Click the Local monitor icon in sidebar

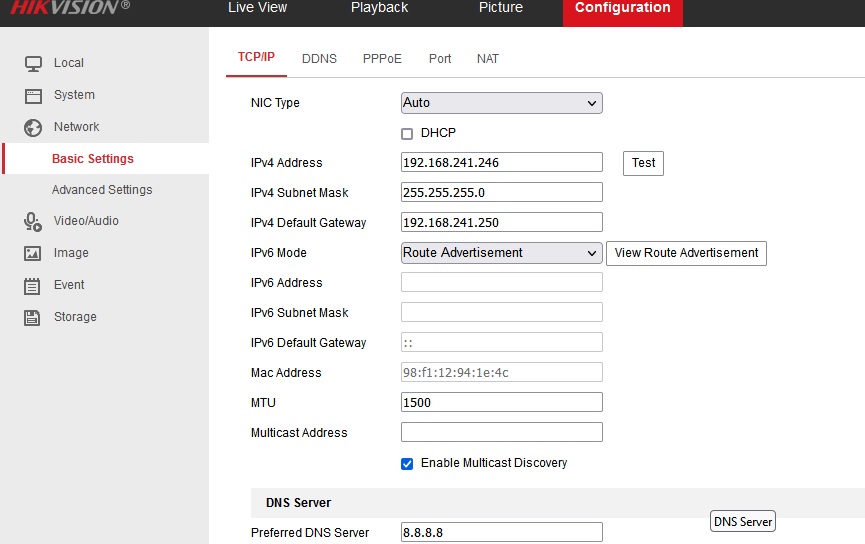(x=33, y=63)
